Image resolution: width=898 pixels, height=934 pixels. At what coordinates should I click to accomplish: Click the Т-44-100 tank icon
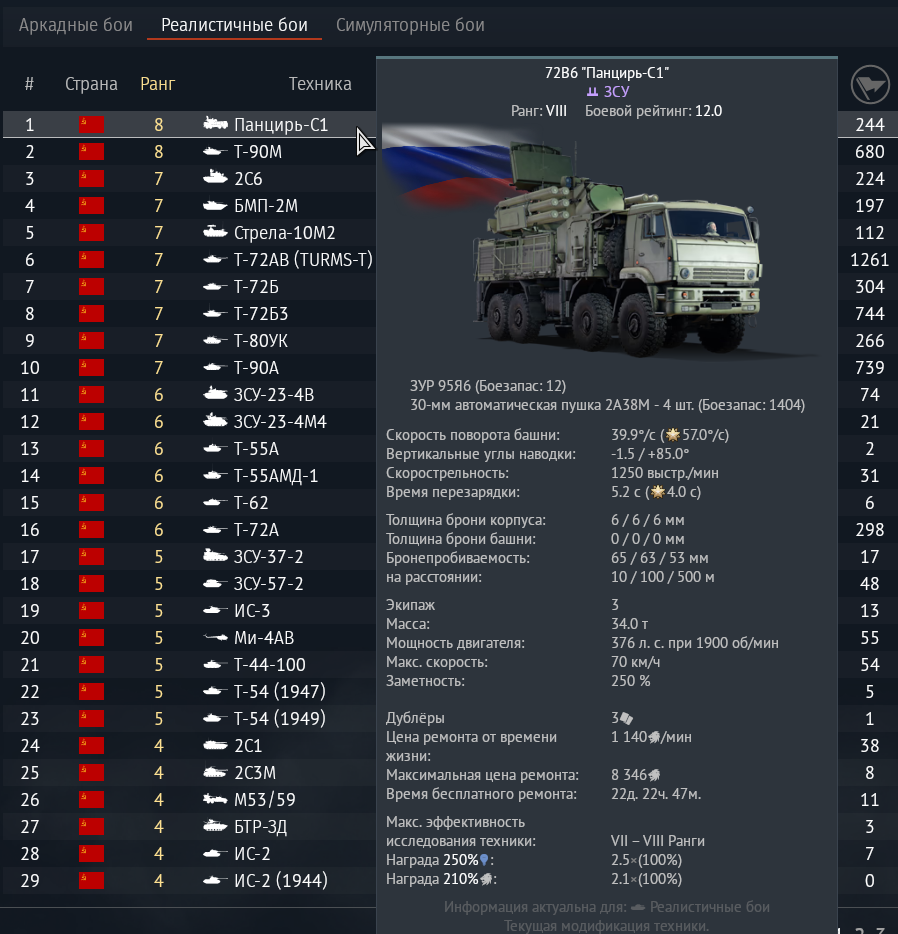point(215,664)
